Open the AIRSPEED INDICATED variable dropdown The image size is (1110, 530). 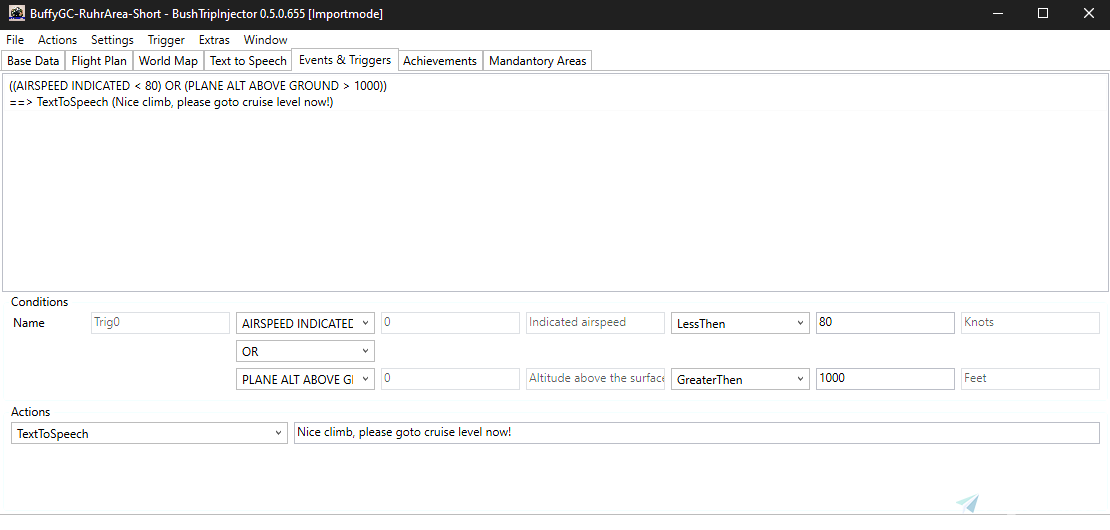[304, 323]
